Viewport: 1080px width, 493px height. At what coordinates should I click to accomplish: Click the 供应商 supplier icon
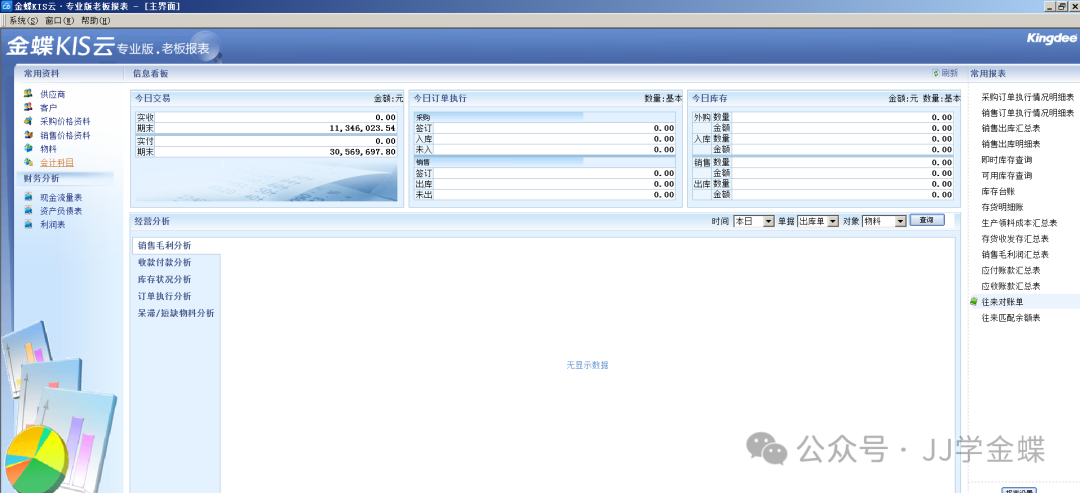[28, 93]
